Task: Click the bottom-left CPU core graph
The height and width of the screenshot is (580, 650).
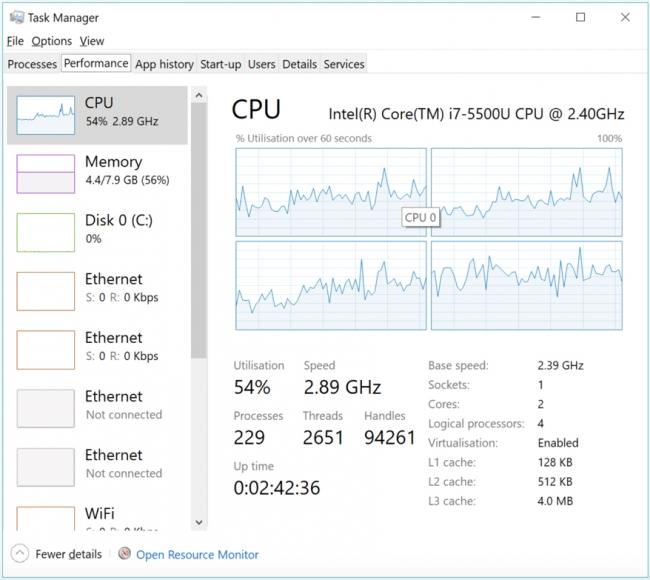Action: (331, 285)
